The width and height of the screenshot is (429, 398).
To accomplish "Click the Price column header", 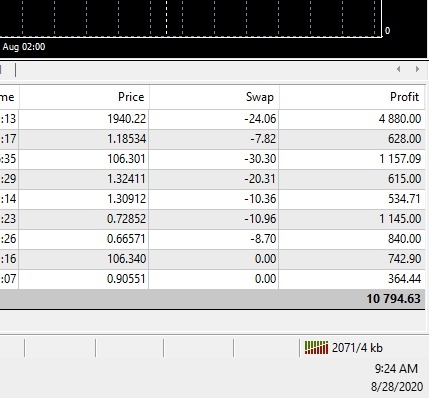I will click(84, 97).
